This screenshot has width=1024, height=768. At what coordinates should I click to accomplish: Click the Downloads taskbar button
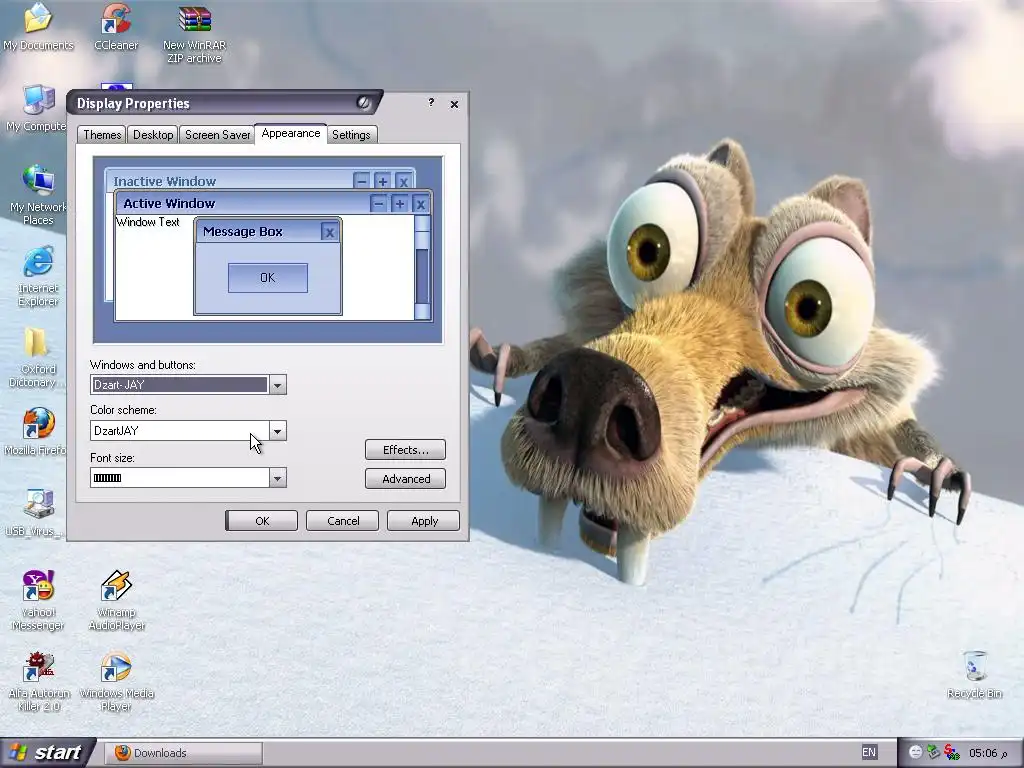pyautogui.click(x=184, y=753)
